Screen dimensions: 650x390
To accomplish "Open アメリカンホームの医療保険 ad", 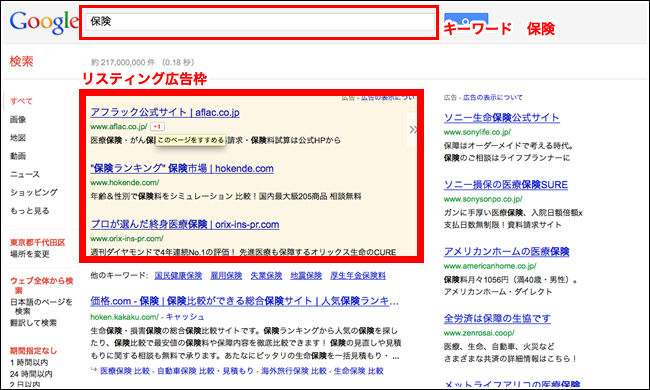I will (x=507, y=252).
